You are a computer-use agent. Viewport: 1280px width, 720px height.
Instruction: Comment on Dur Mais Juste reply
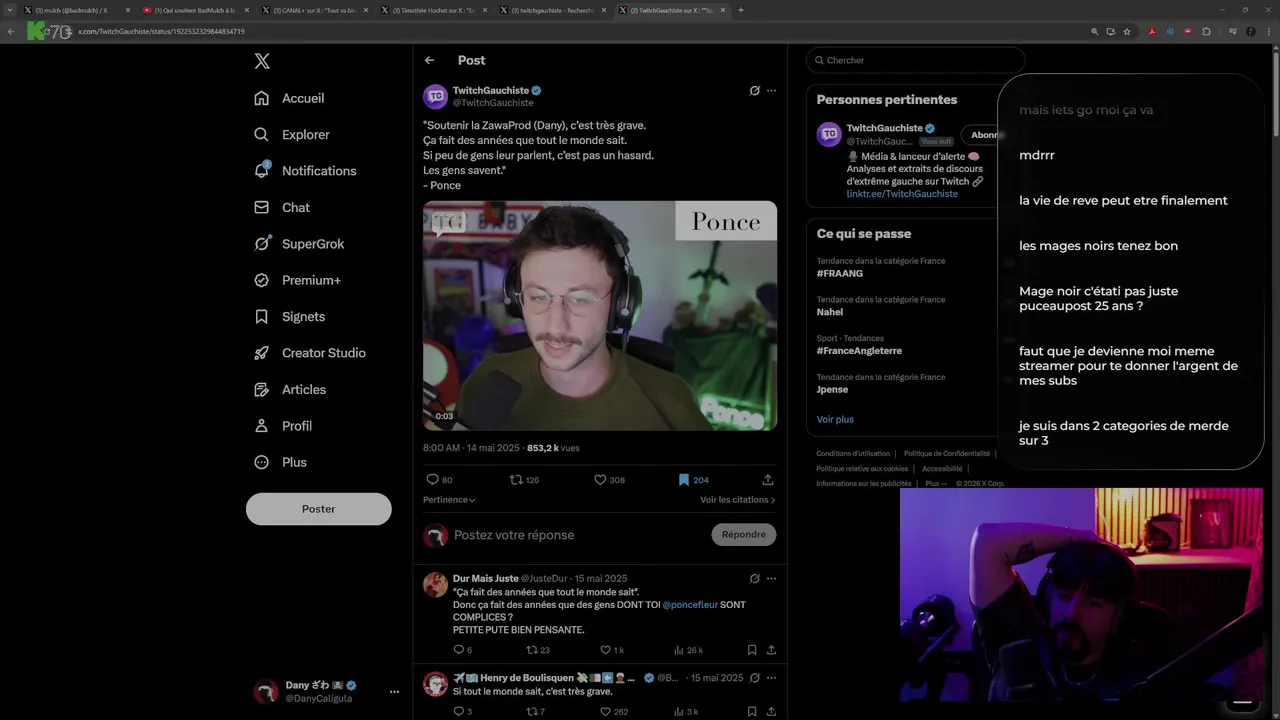click(x=462, y=650)
